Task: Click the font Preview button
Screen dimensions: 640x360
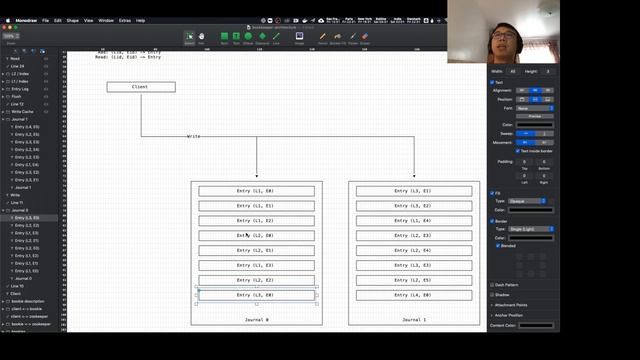Action: click(535, 116)
